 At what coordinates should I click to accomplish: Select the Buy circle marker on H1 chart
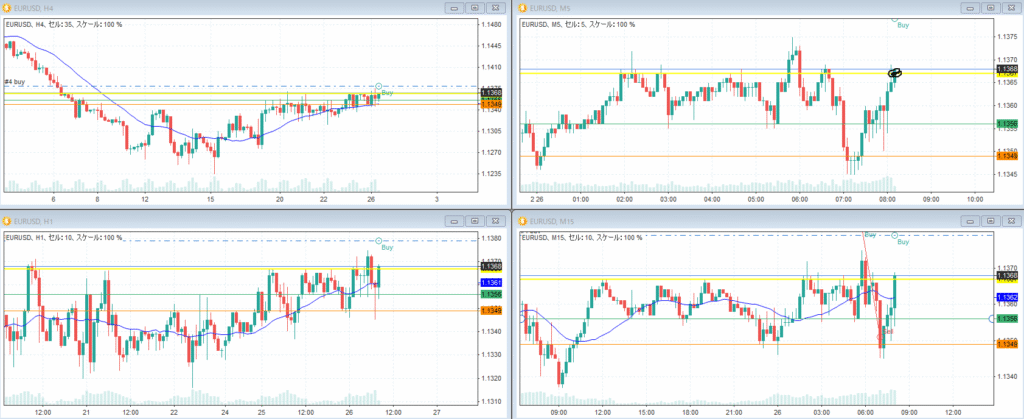pyautogui.click(x=378, y=240)
